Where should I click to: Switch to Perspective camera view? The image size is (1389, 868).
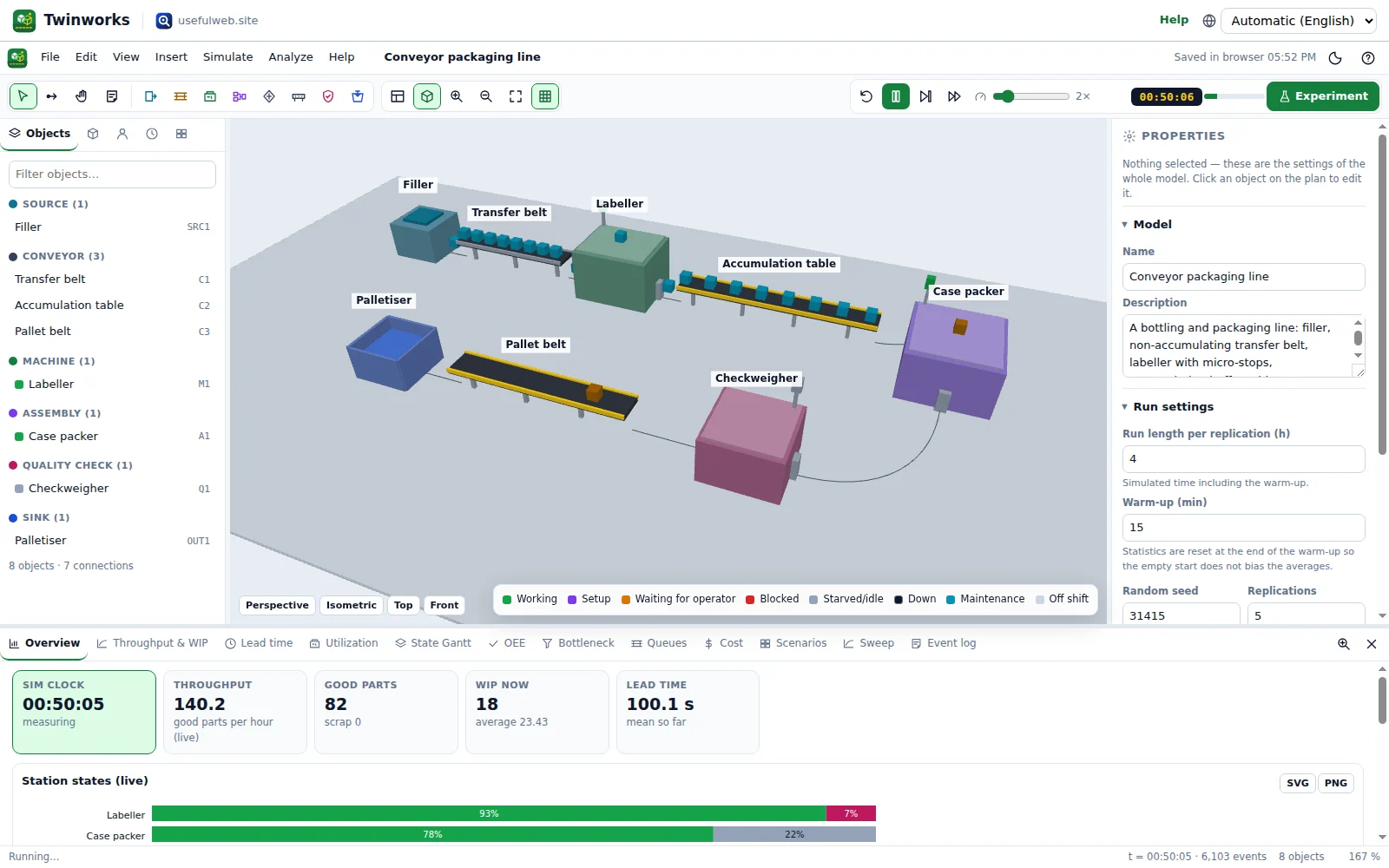277,605
